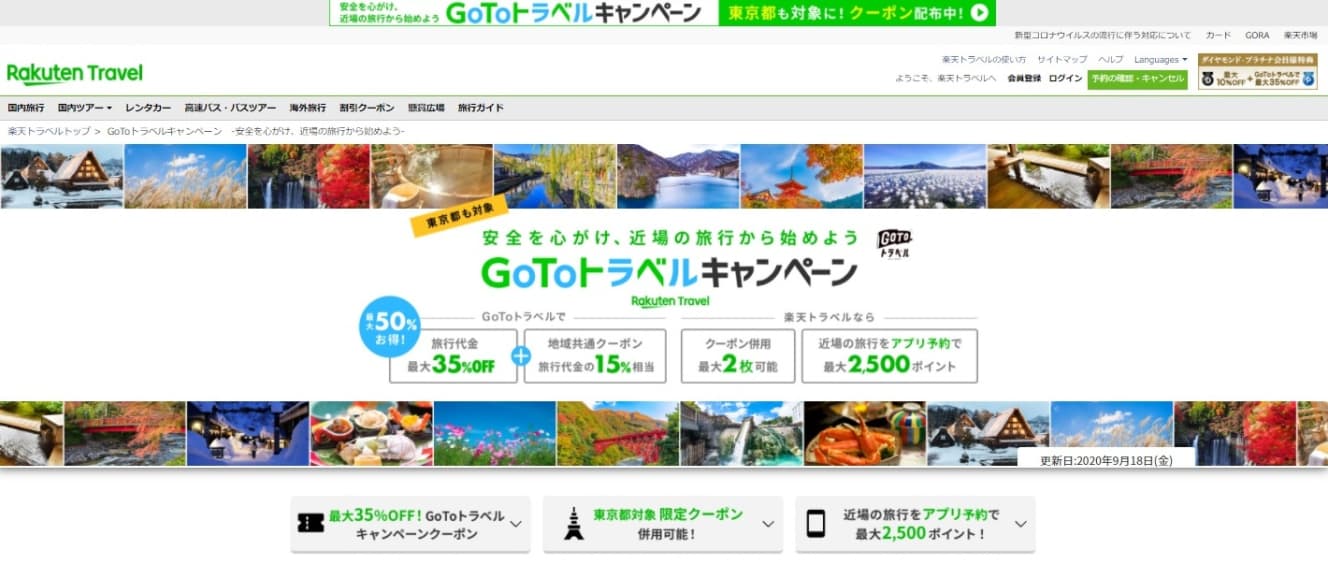Open the 高速バス・バスツアー menu item
The height and width of the screenshot is (579, 1328).
pos(230,107)
